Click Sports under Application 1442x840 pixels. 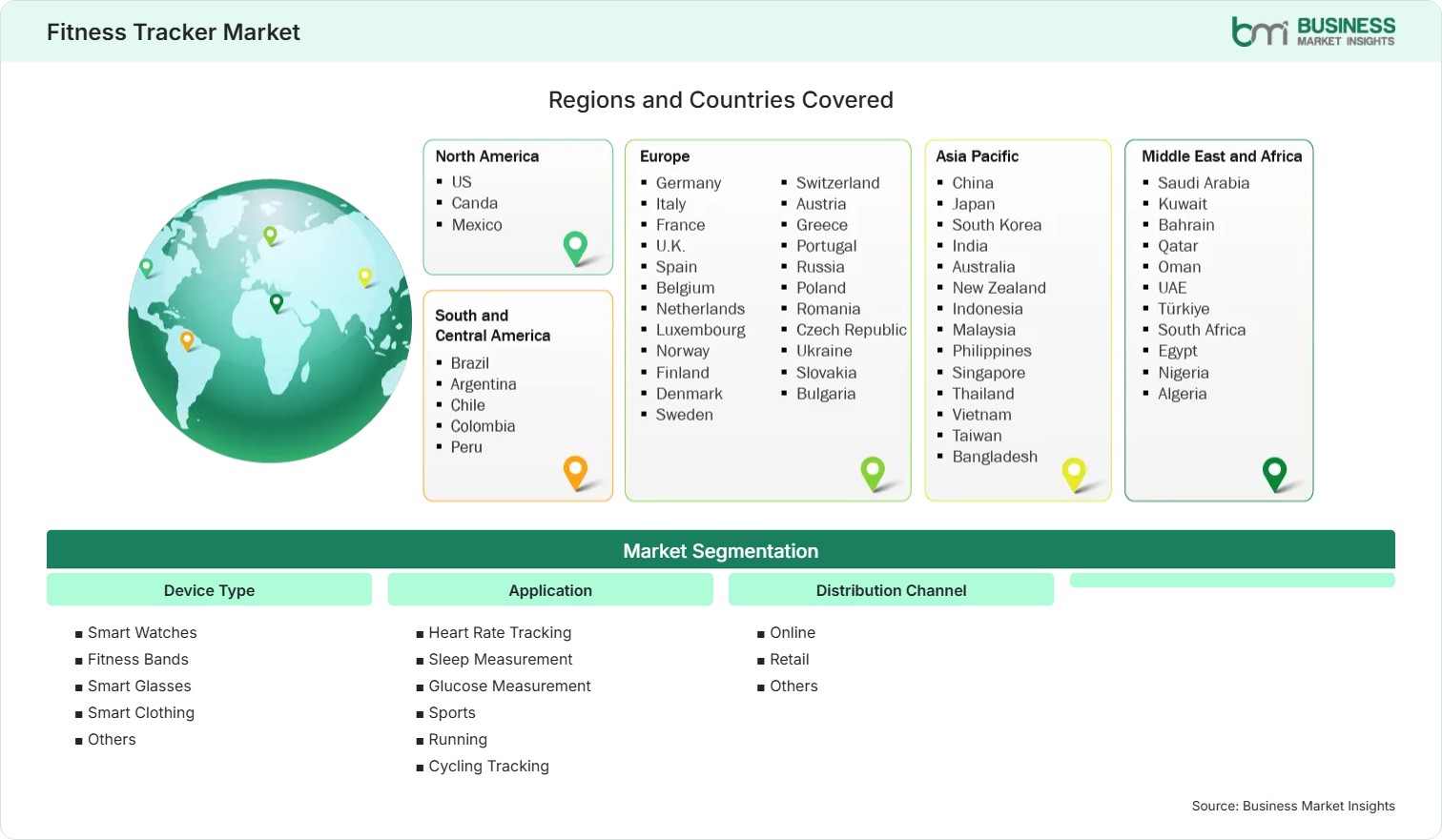[x=452, y=712]
